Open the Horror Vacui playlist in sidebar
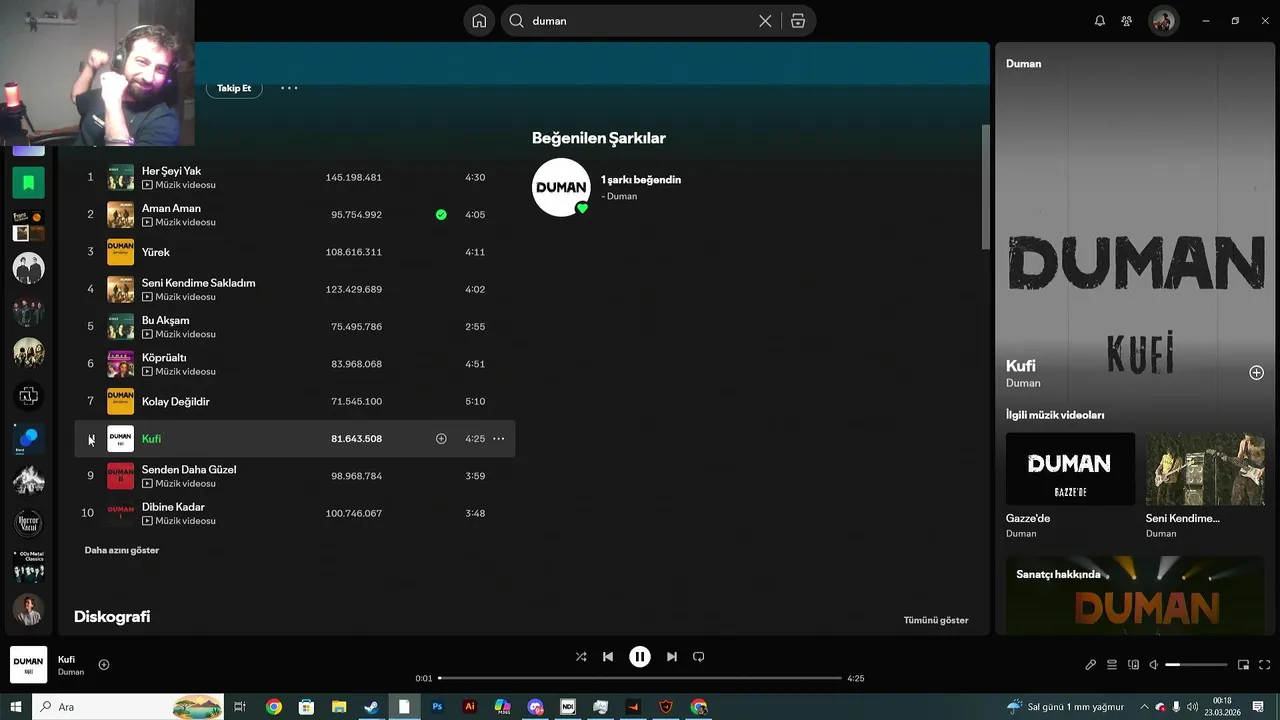 (28, 523)
